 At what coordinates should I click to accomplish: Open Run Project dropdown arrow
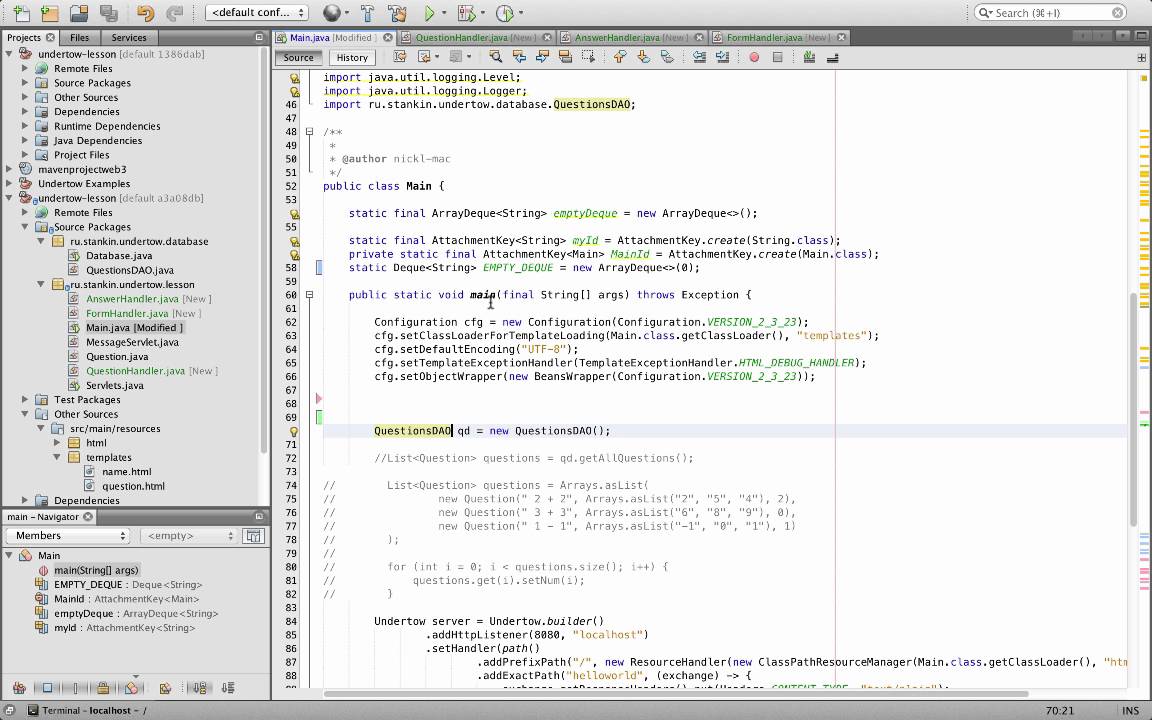point(444,12)
